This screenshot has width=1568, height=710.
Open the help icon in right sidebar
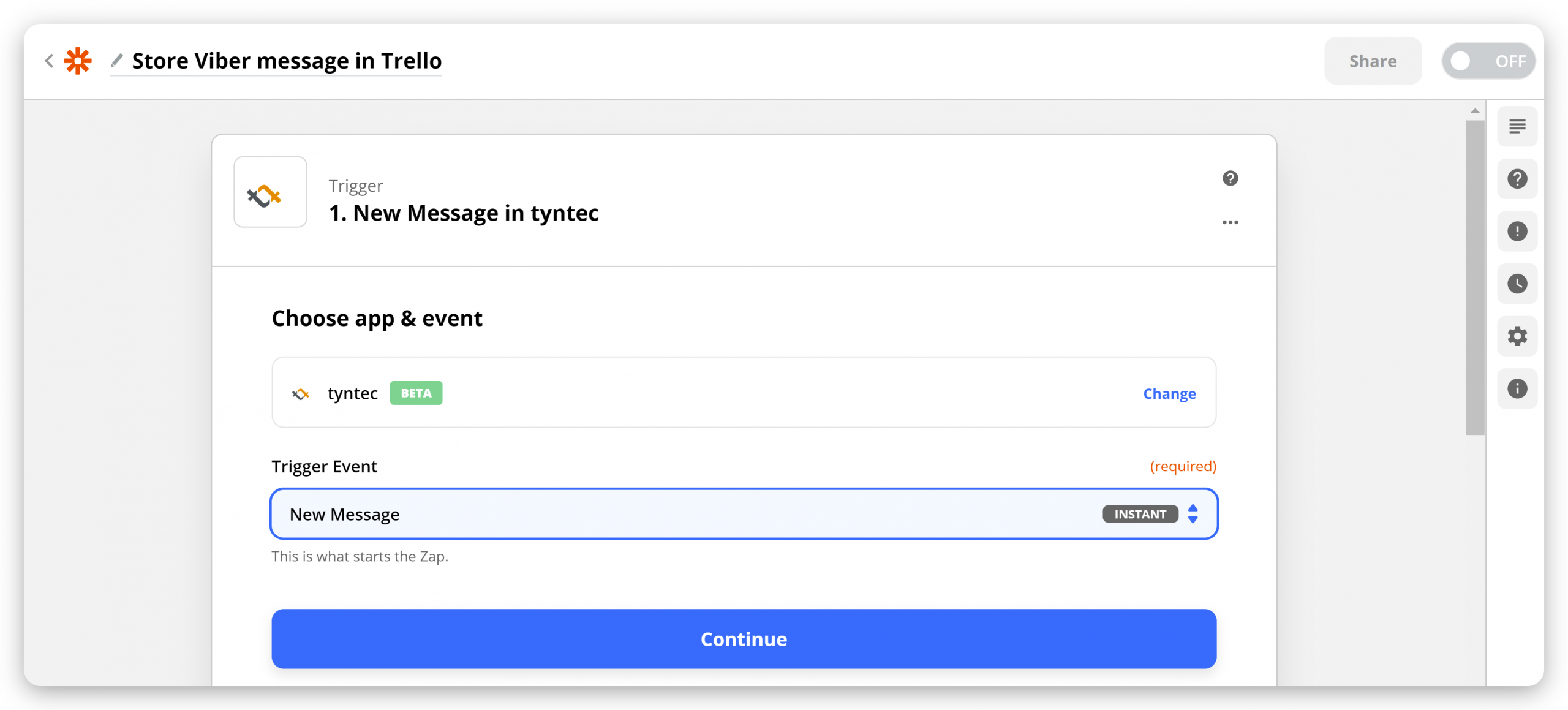[x=1517, y=179]
